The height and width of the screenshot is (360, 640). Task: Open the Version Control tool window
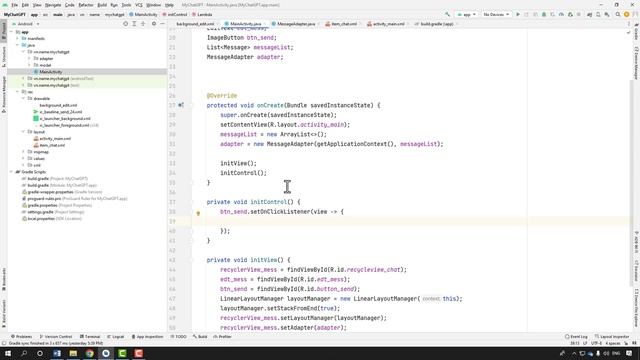tap(56, 337)
